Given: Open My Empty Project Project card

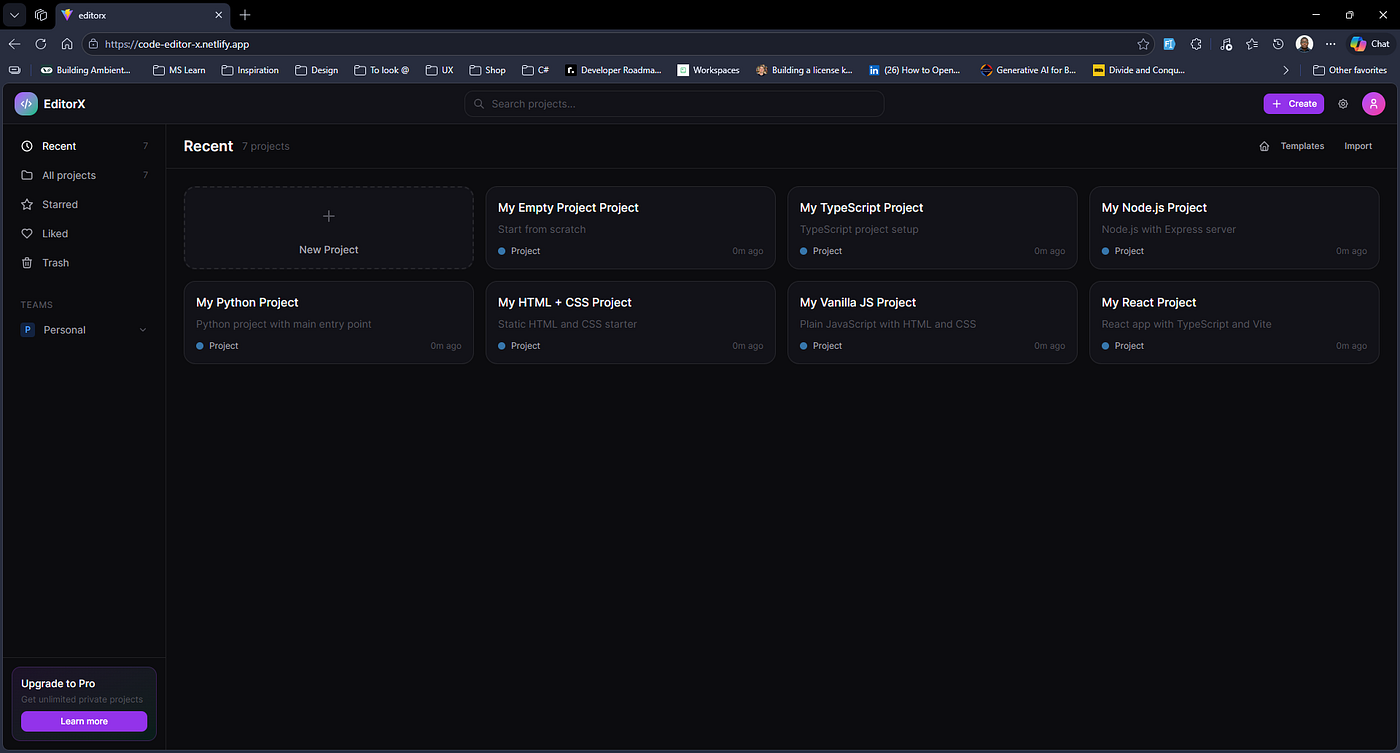Looking at the screenshot, I should pyautogui.click(x=631, y=227).
